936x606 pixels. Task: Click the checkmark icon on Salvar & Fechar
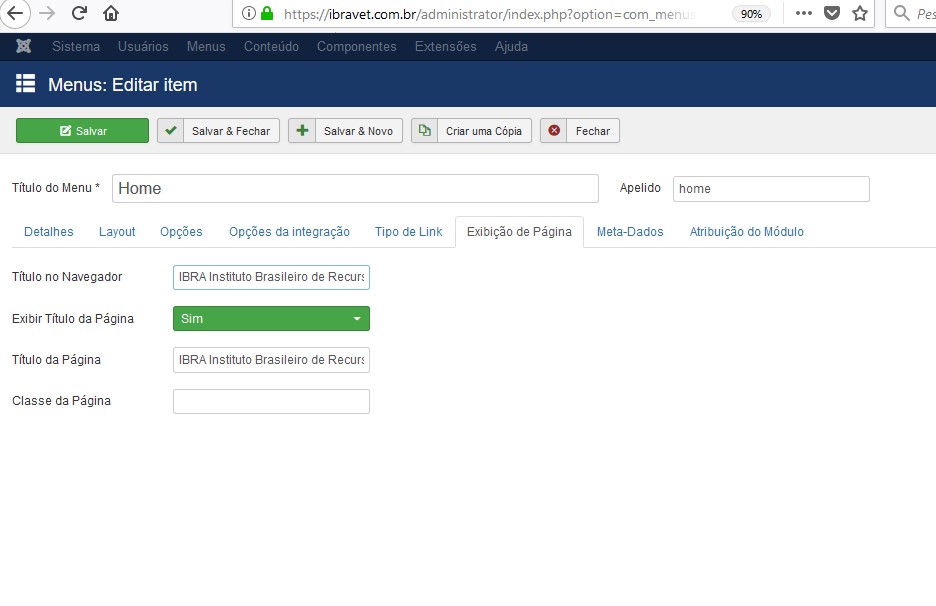(170, 130)
